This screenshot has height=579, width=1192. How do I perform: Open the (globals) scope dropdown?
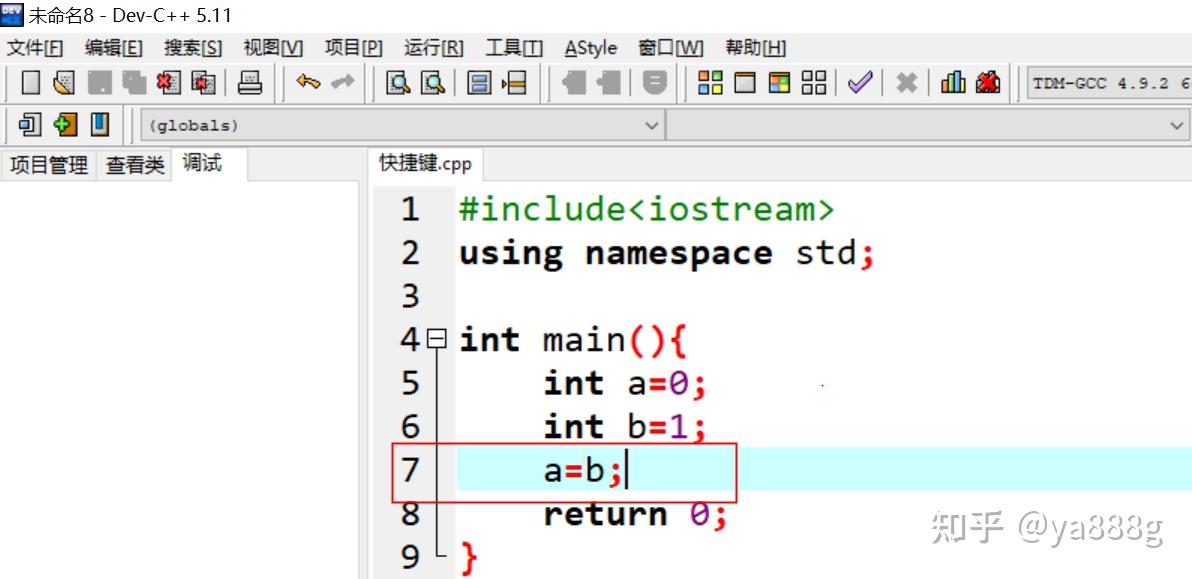click(x=402, y=125)
